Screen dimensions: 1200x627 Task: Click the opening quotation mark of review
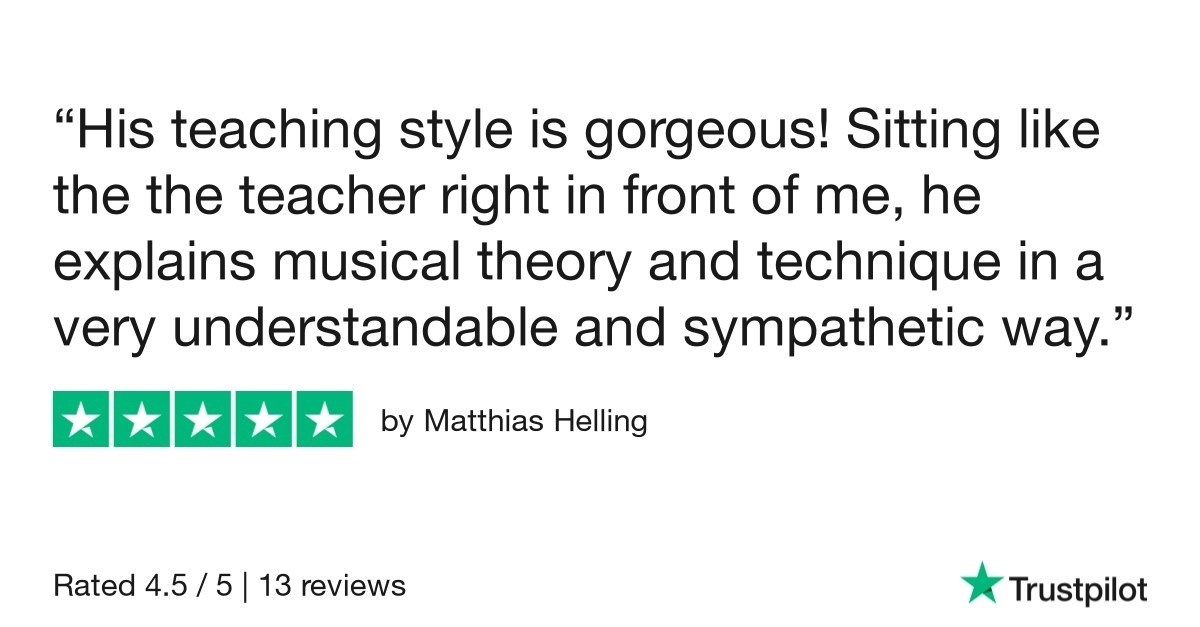point(67,125)
